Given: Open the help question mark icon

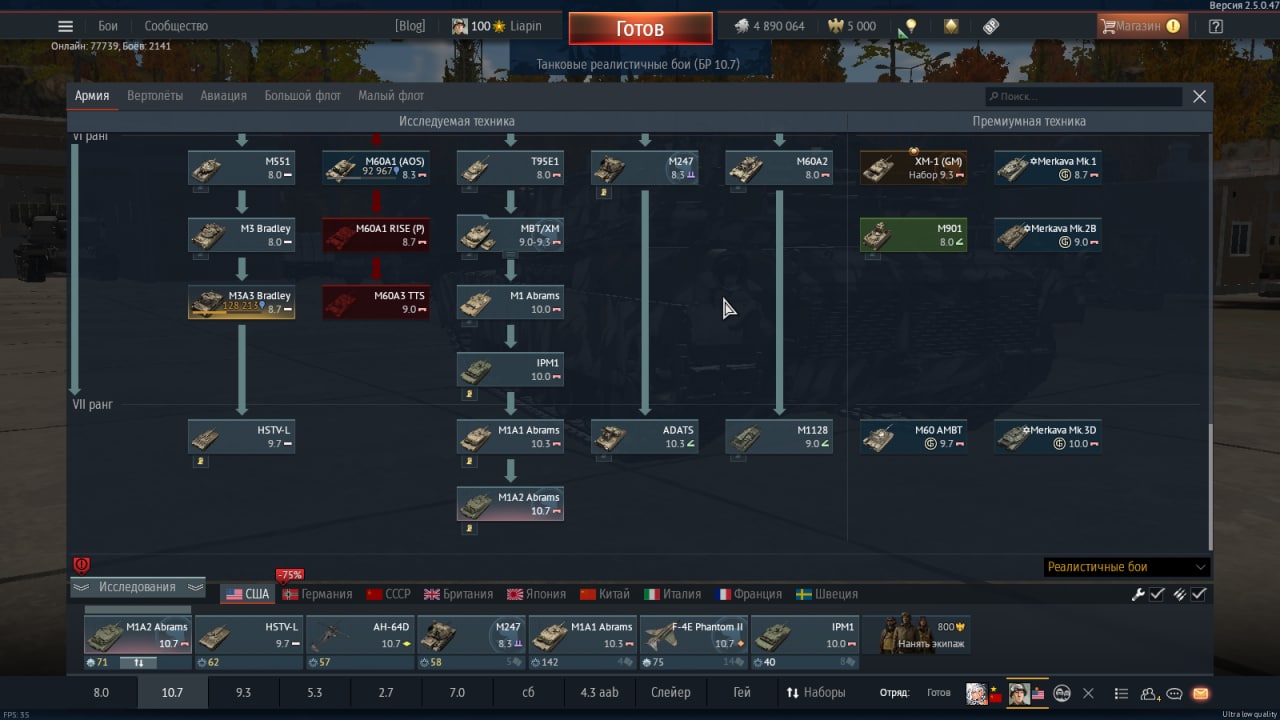Looking at the screenshot, I should point(1215,26).
